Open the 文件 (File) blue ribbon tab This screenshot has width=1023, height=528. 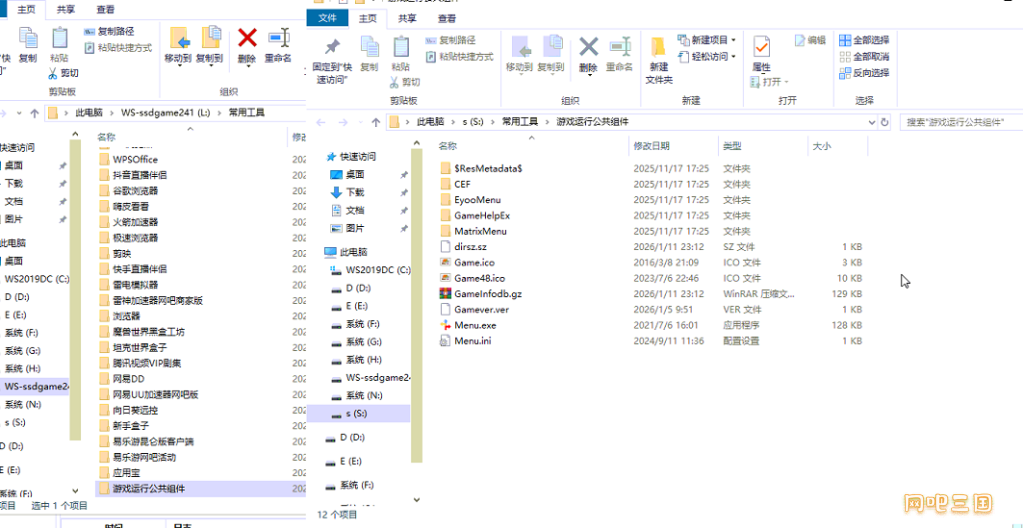[x=327, y=18]
